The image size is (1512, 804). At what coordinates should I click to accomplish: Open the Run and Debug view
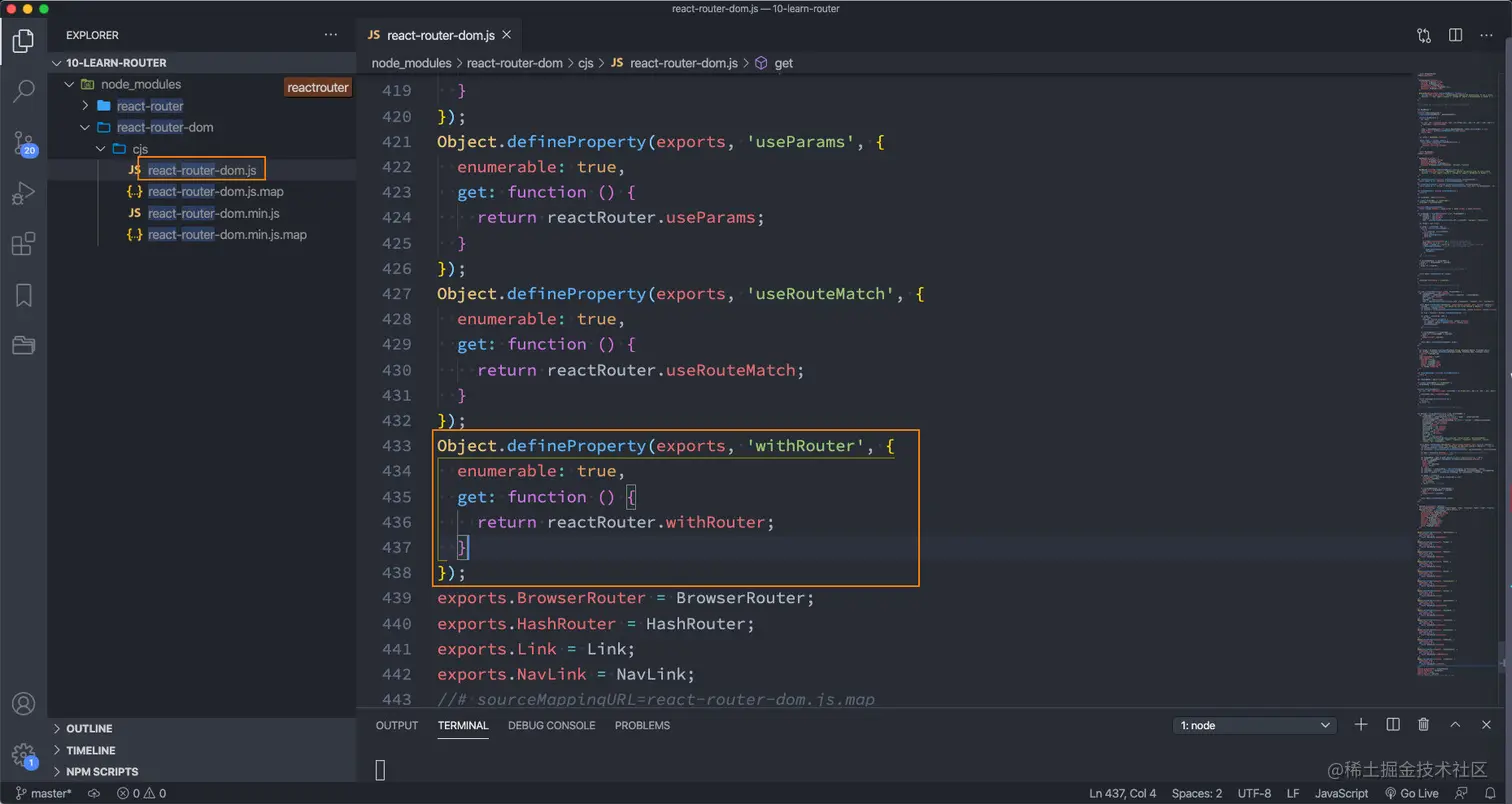(x=23, y=194)
